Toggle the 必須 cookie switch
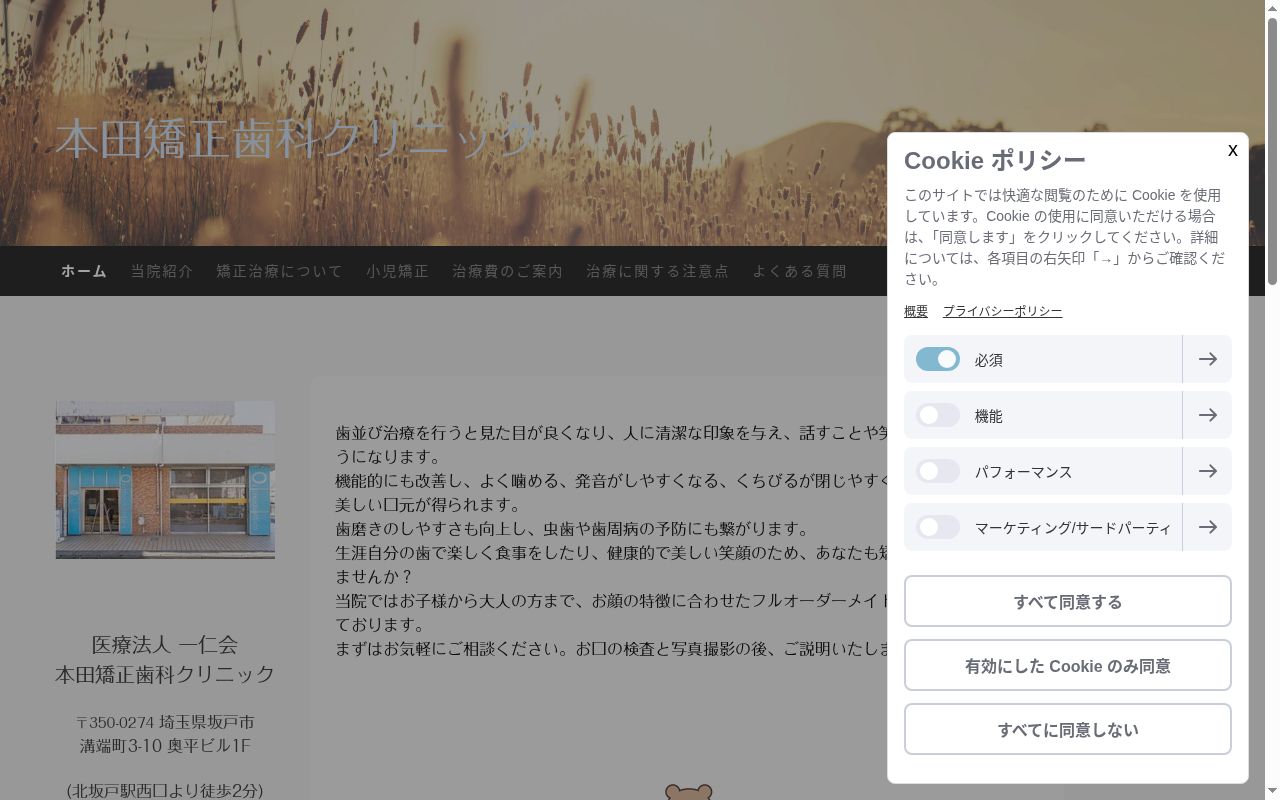The image size is (1280, 800). (938, 359)
